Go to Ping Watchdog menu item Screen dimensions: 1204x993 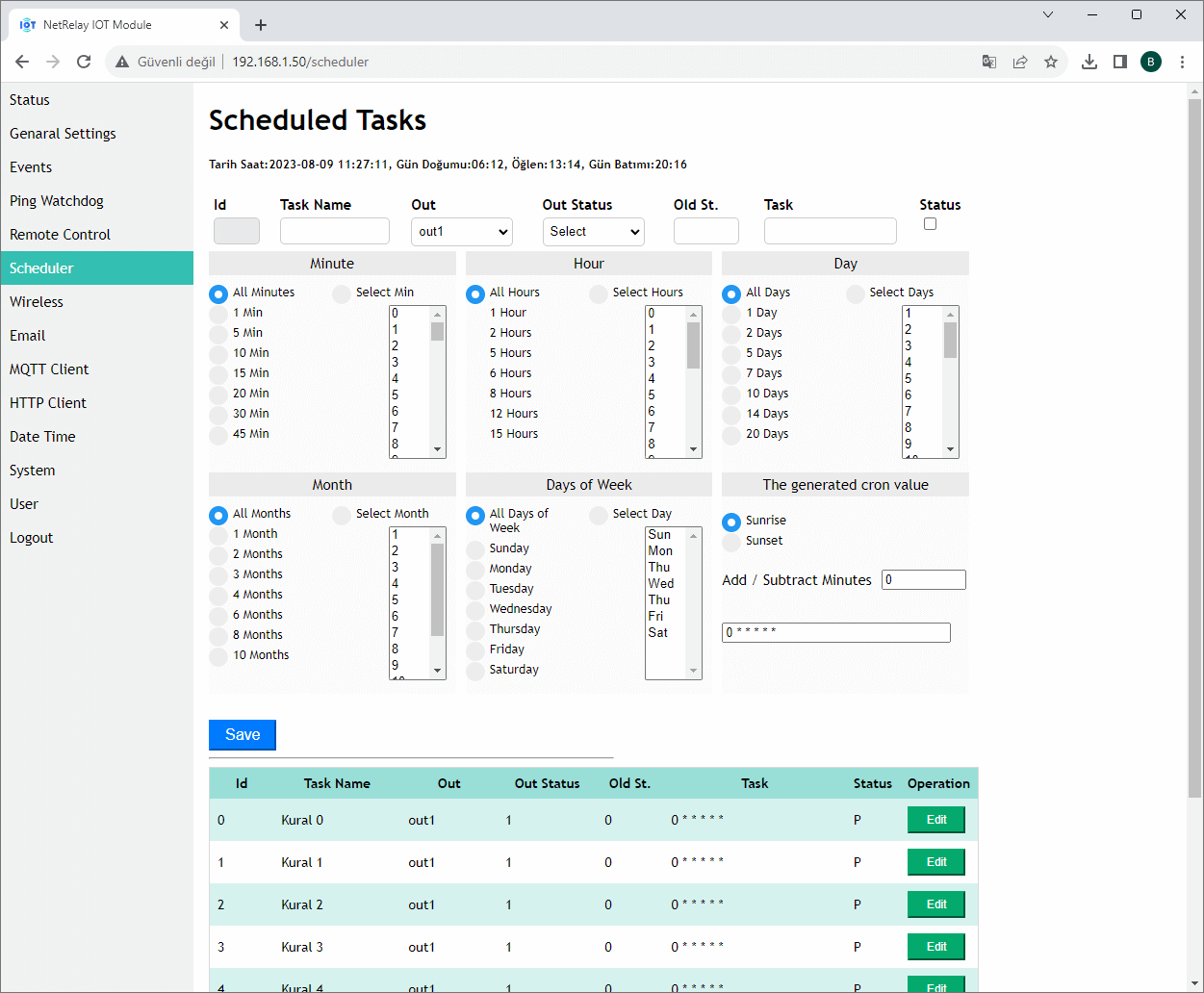click(x=57, y=201)
